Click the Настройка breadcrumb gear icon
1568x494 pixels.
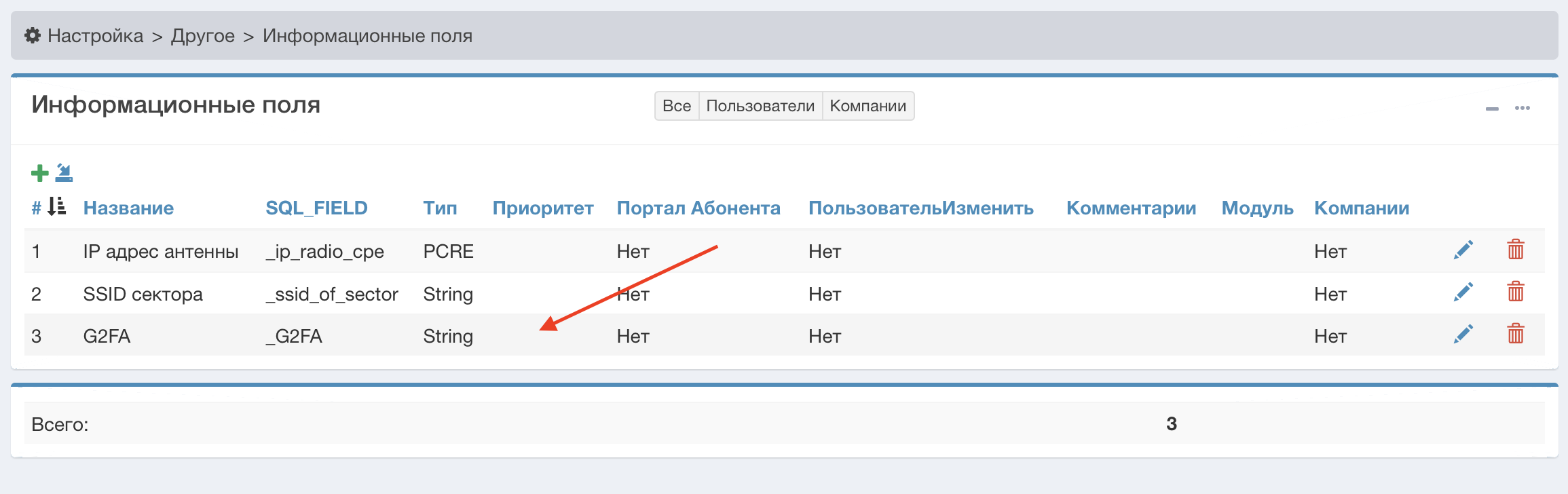click(x=33, y=35)
